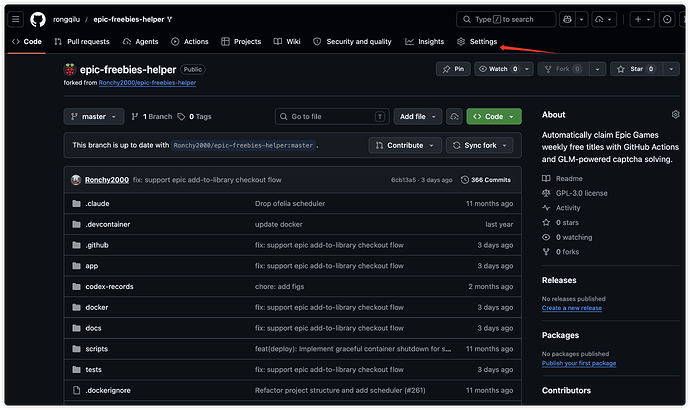690x410 pixels.
Task: Open the docs folder
Action: click(93, 328)
